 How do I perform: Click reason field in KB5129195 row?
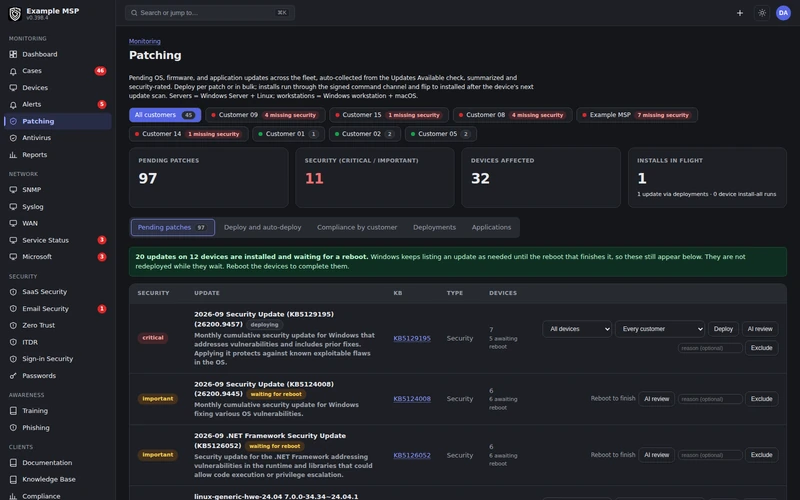(710, 348)
